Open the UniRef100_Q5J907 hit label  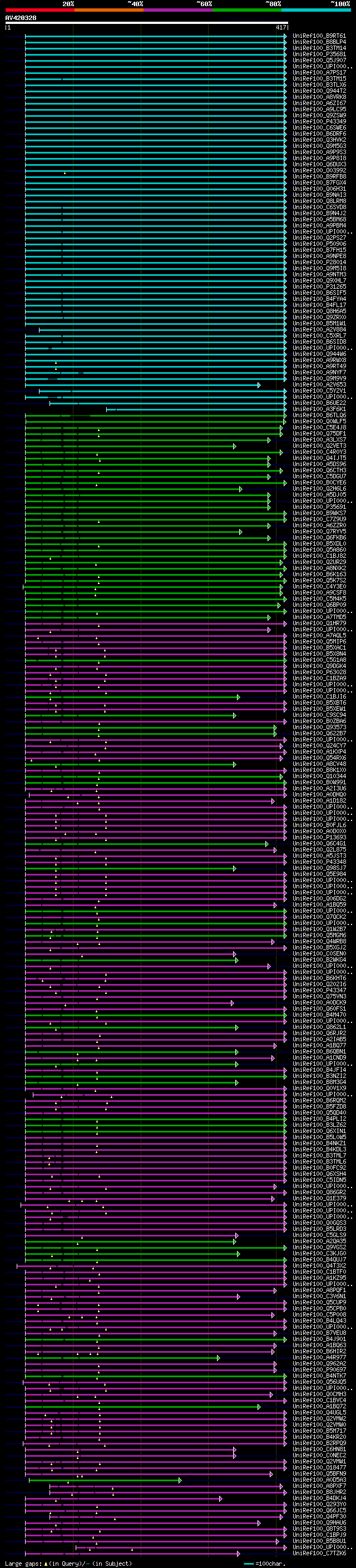(x=319, y=60)
